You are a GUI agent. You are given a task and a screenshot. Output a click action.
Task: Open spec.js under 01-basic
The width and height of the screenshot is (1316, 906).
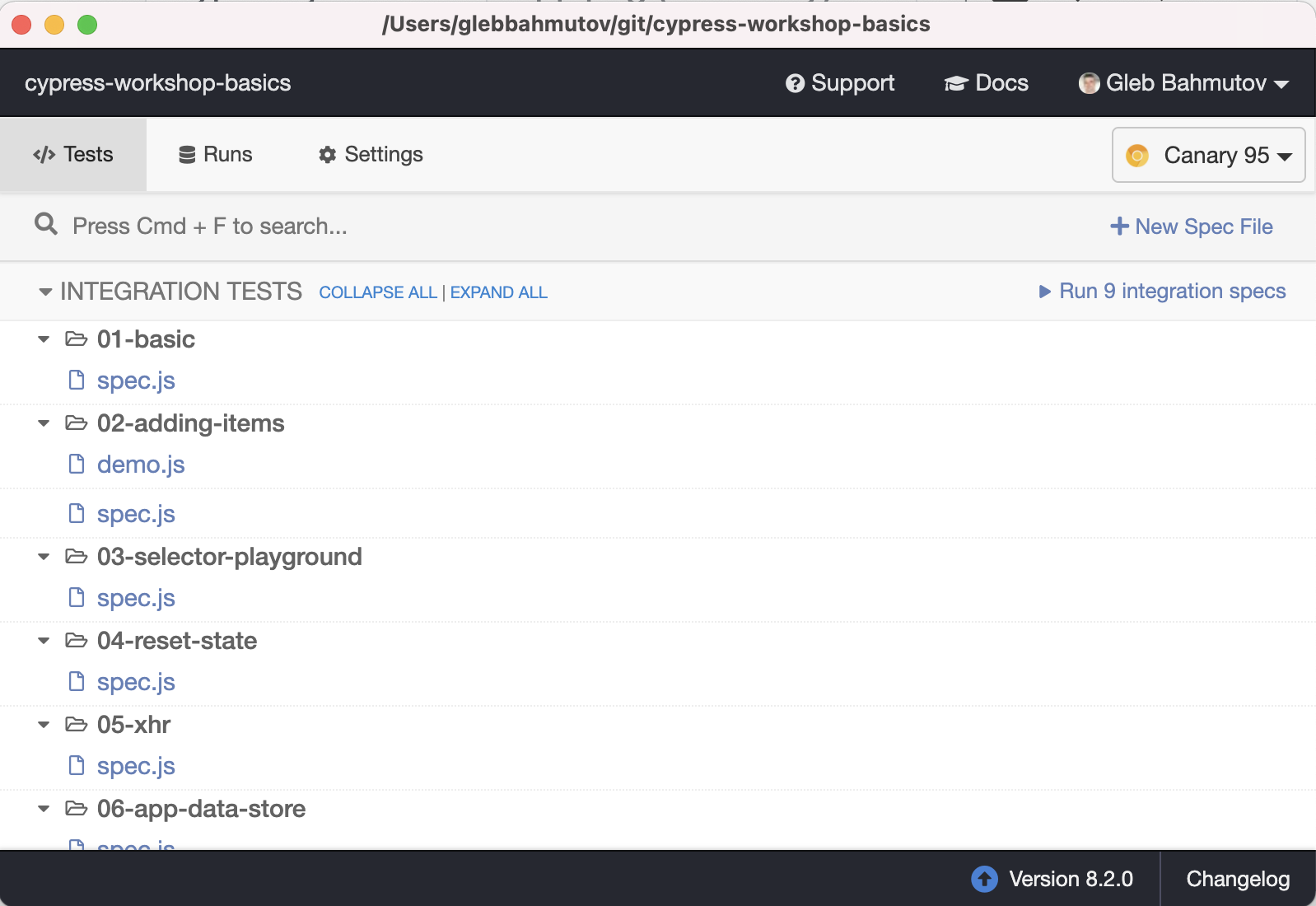[136, 381]
